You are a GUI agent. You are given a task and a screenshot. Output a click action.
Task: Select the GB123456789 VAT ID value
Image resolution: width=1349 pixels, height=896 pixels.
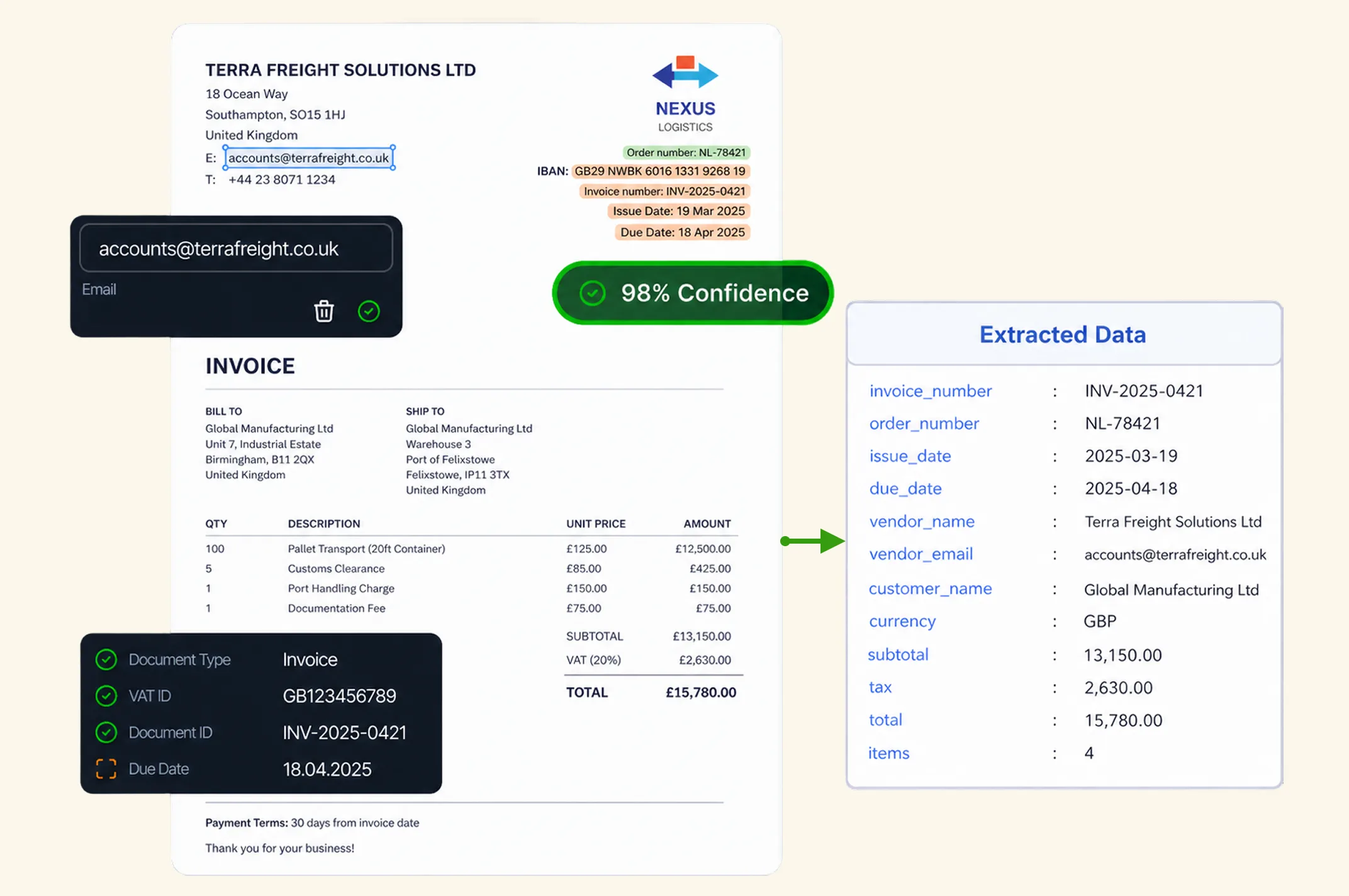pos(340,696)
